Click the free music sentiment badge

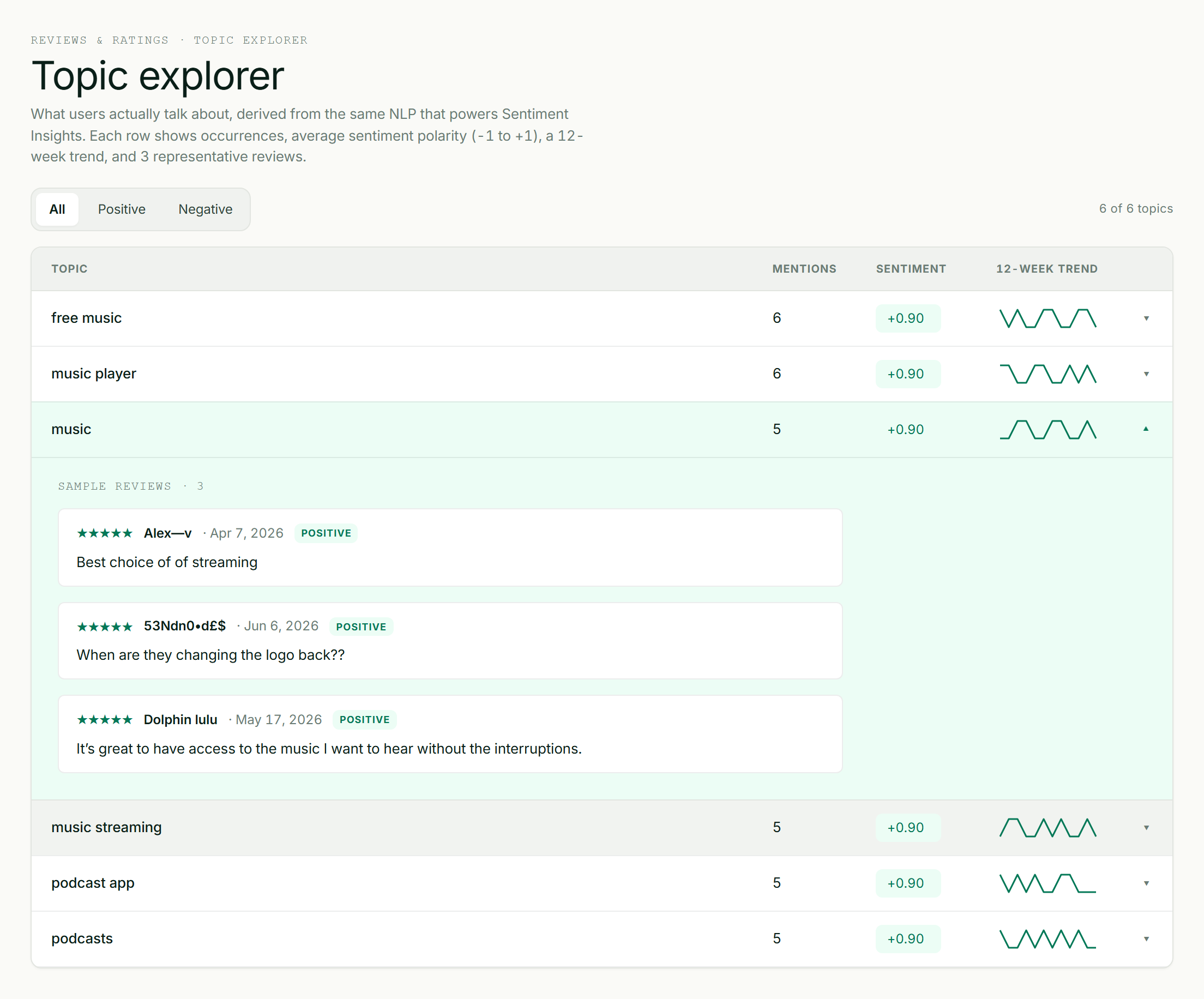click(908, 318)
